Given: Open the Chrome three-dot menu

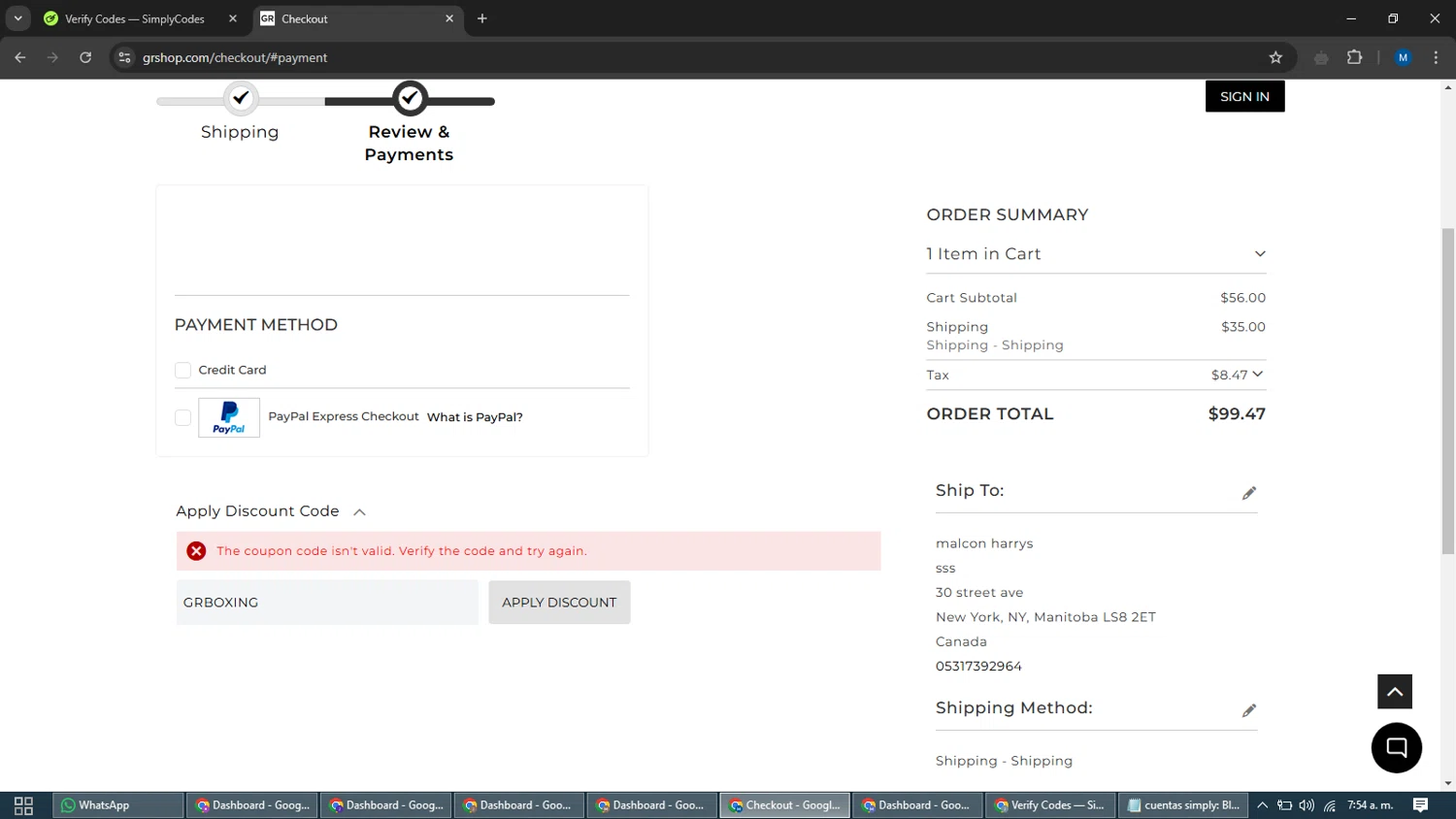Looking at the screenshot, I should click(1436, 57).
